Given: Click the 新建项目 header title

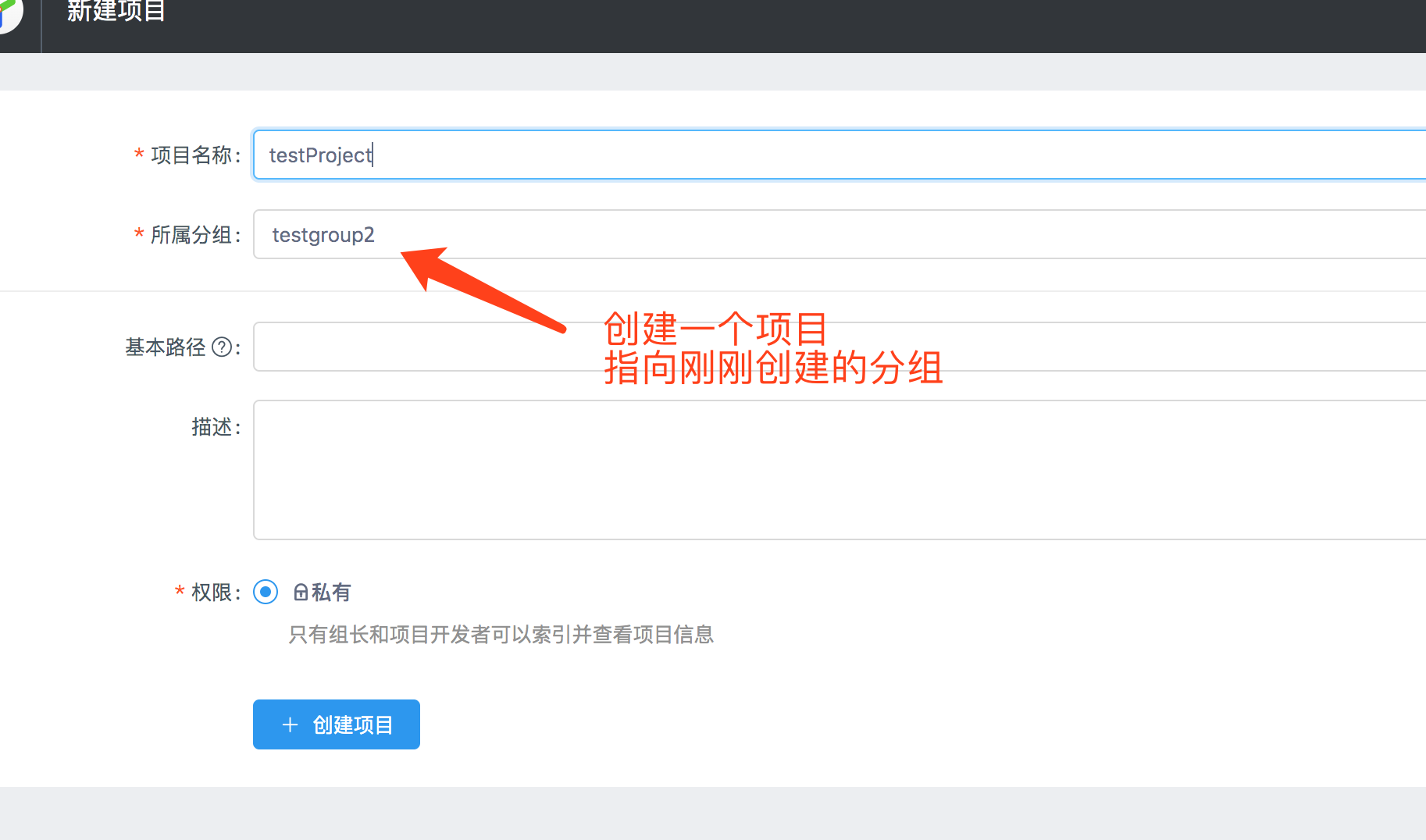Looking at the screenshot, I should click(x=116, y=11).
